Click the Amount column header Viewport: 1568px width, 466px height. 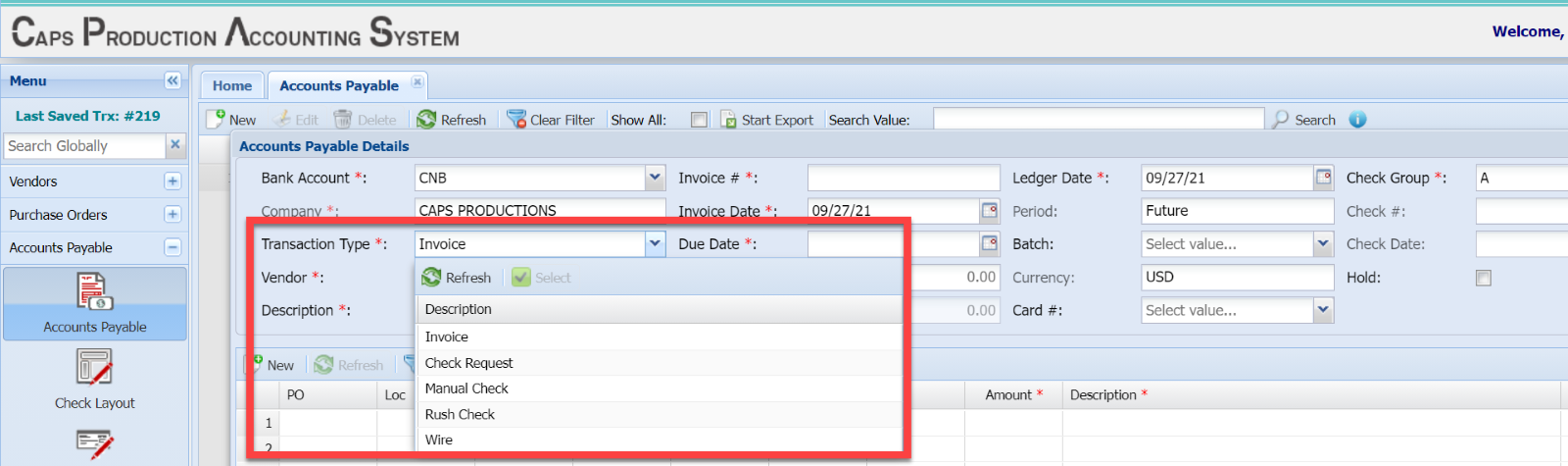point(1013,394)
